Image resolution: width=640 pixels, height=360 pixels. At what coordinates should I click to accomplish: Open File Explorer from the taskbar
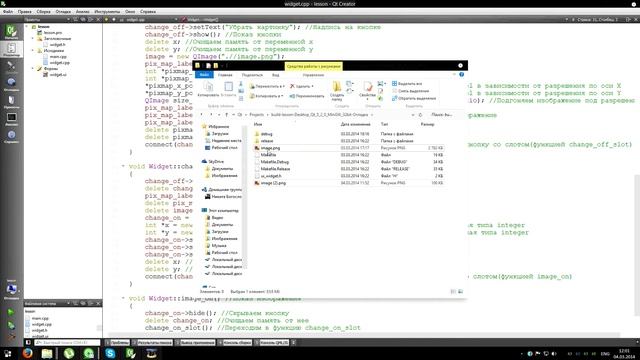coord(47,353)
